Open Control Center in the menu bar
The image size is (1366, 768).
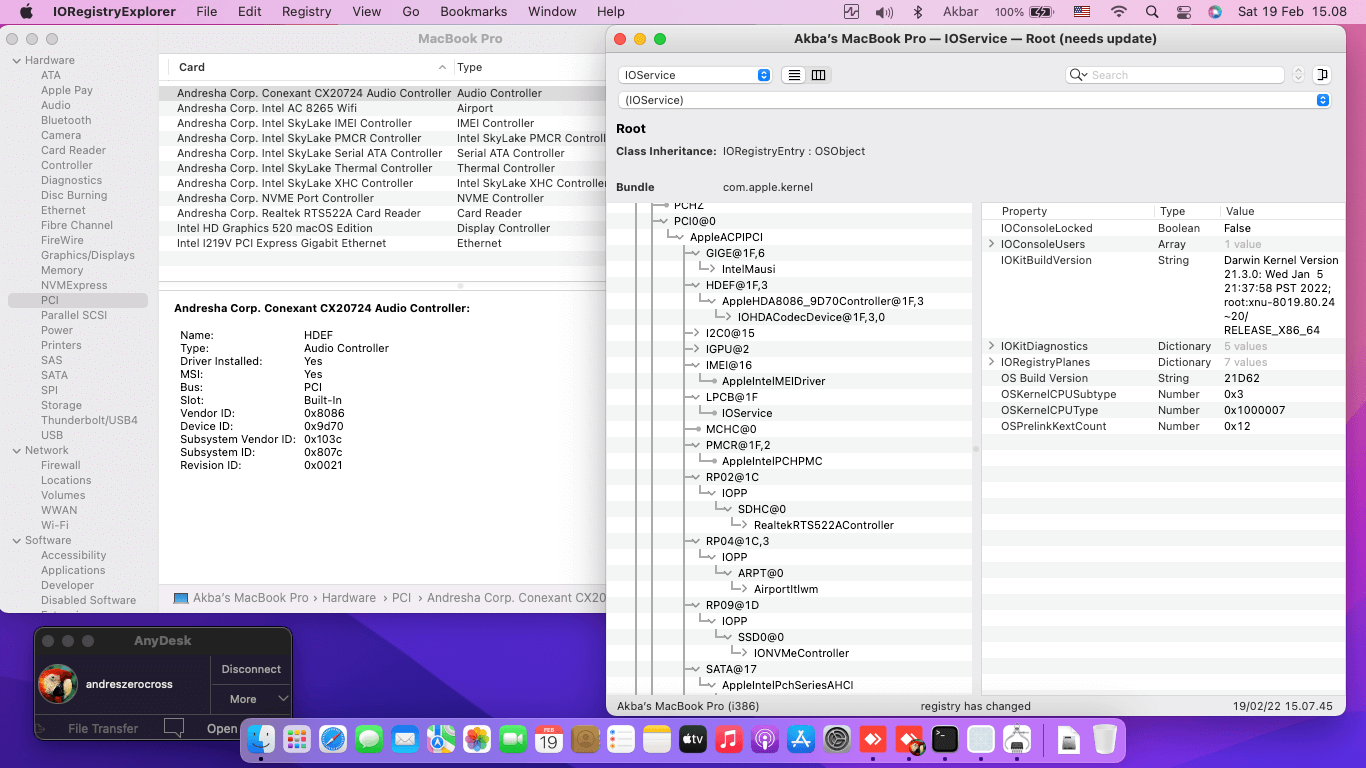click(x=1184, y=12)
